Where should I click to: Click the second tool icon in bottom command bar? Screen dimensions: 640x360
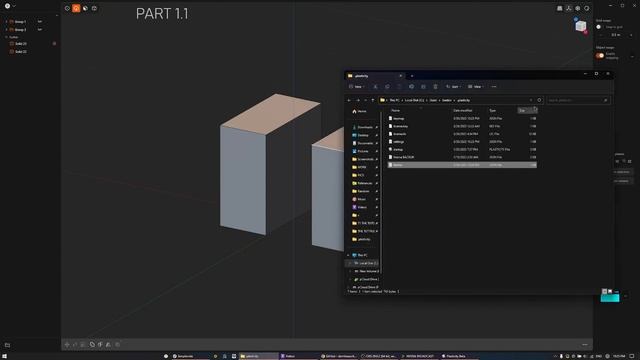(x=75, y=344)
